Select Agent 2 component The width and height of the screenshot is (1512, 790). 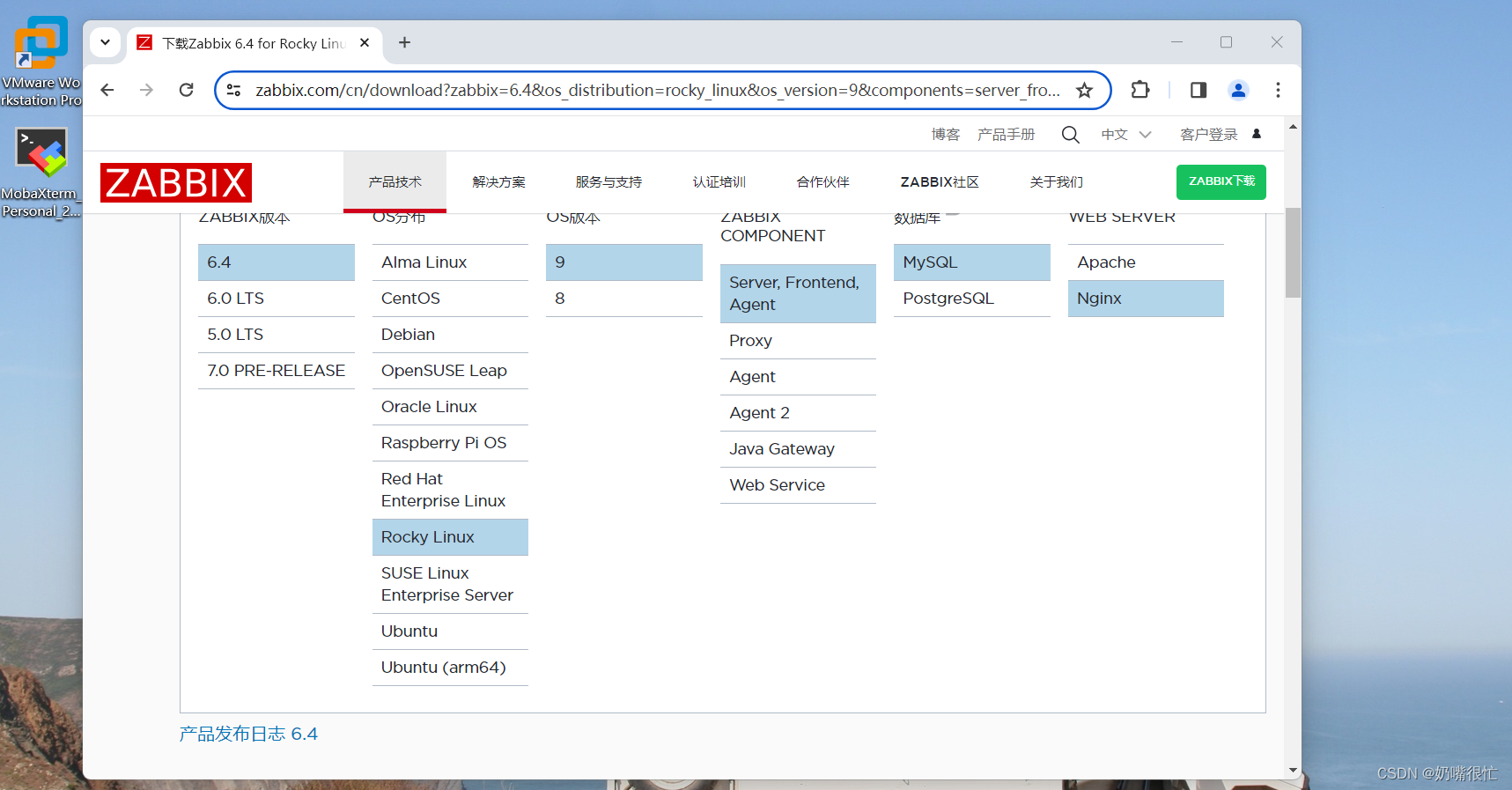click(798, 413)
